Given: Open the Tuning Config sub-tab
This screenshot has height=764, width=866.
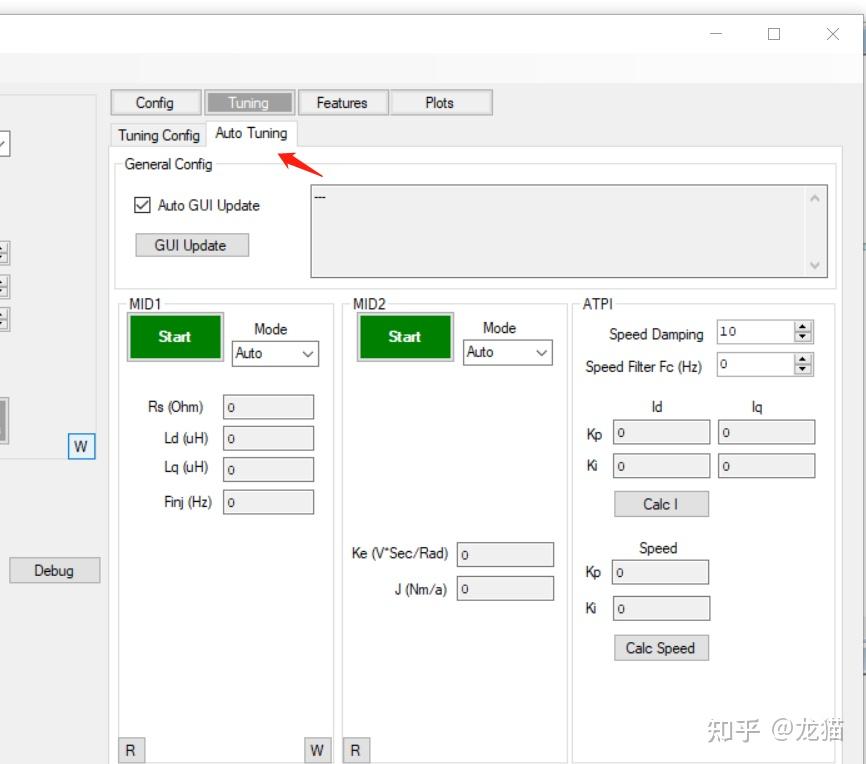Looking at the screenshot, I should (157, 134).
